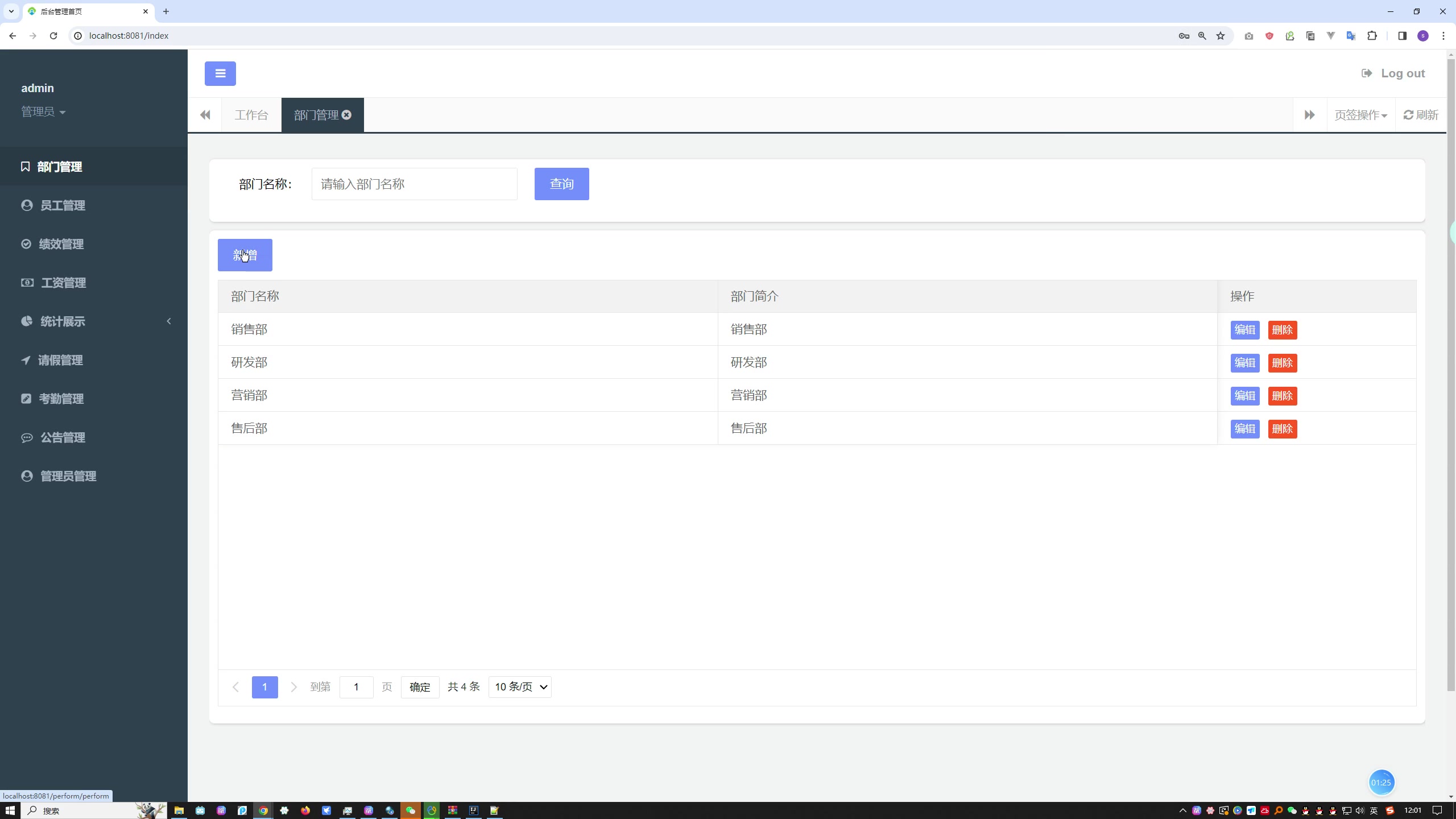The width and height of the screenshot is (1456, 819).
Task: Reload the page in the browser
Action: click(53, 36)
